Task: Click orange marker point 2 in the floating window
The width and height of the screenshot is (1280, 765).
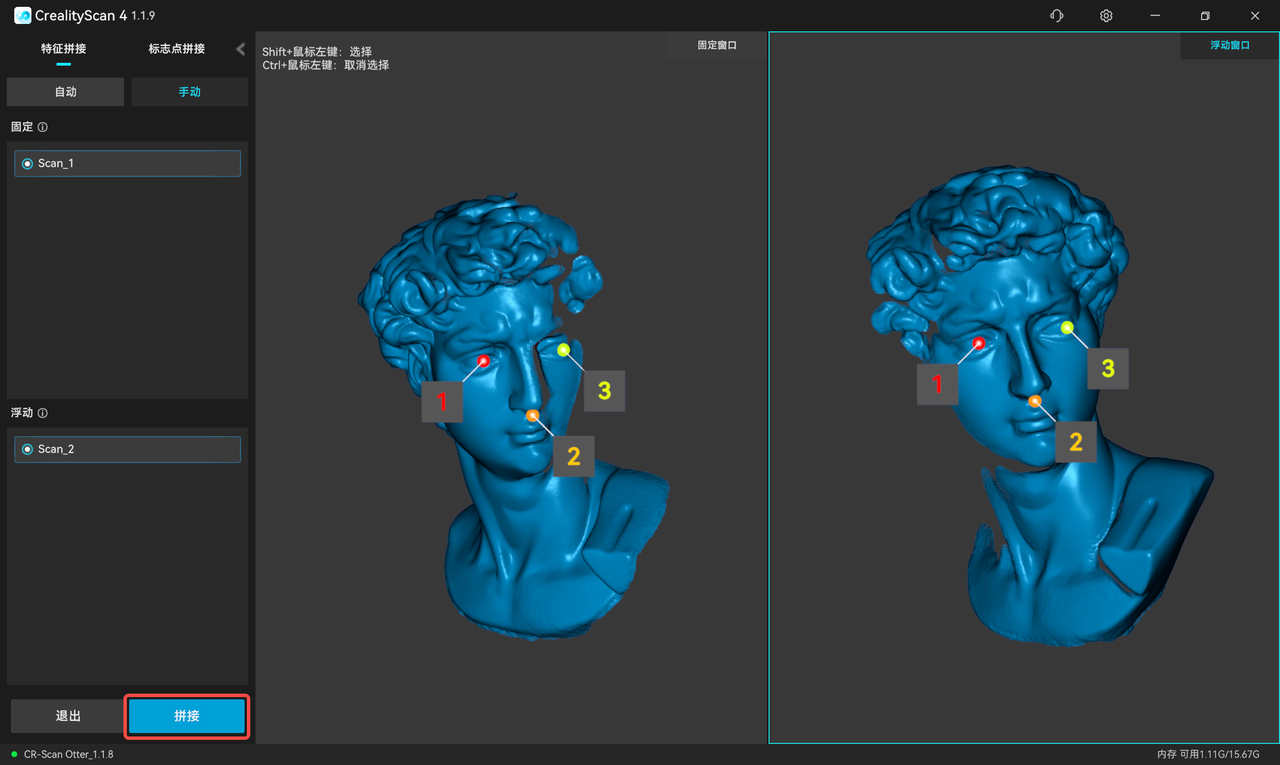Action: click(1035, 401)
